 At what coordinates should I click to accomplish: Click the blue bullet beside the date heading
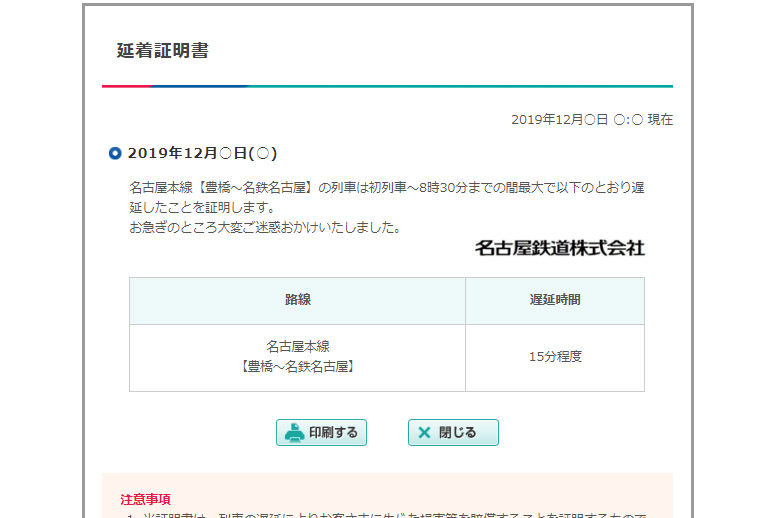click(115, 153)
